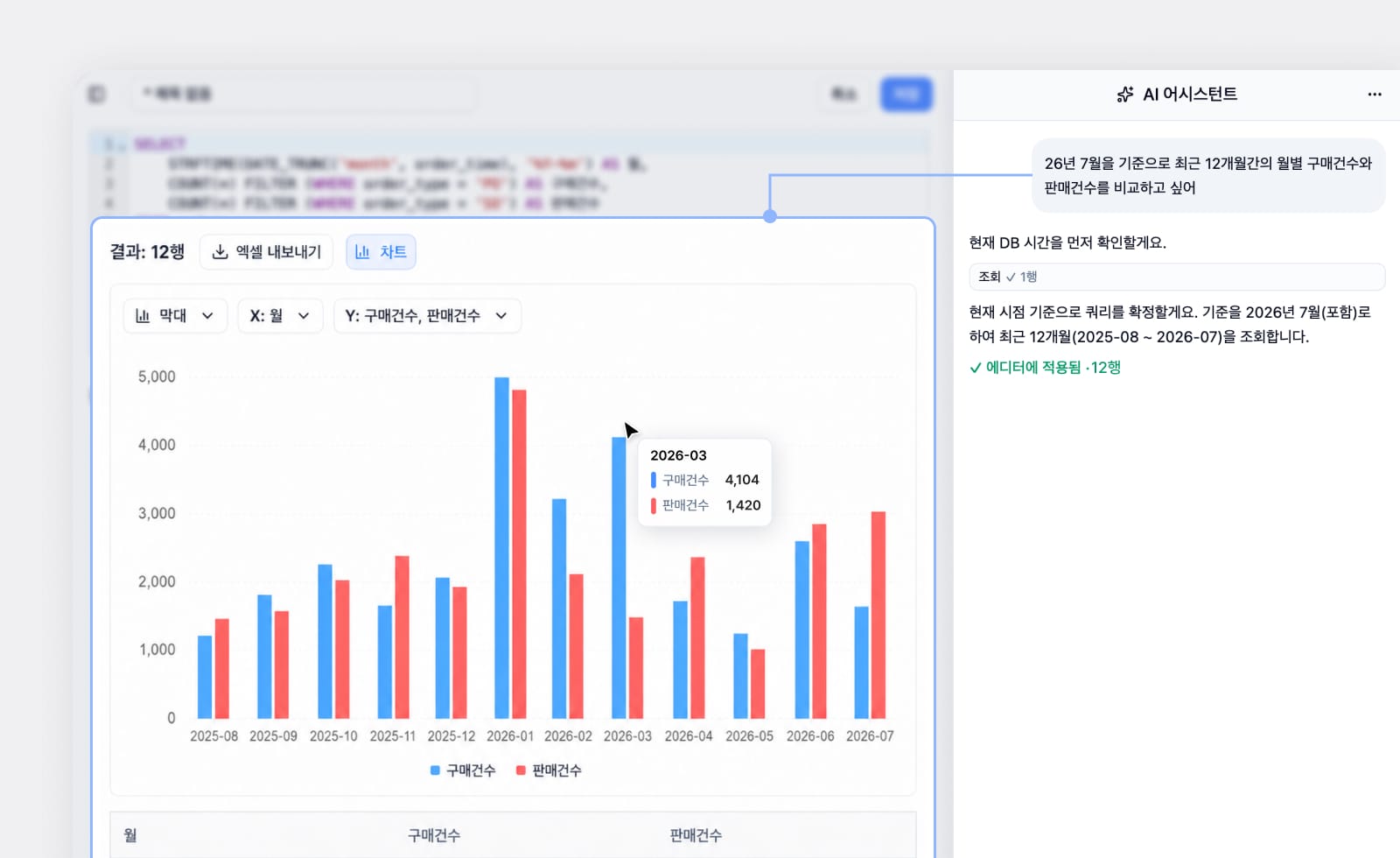Image resolution: width=1400 pixels, height=858 pixels.
Task: Toggle the sidebar panel icon
Action: 96,94
